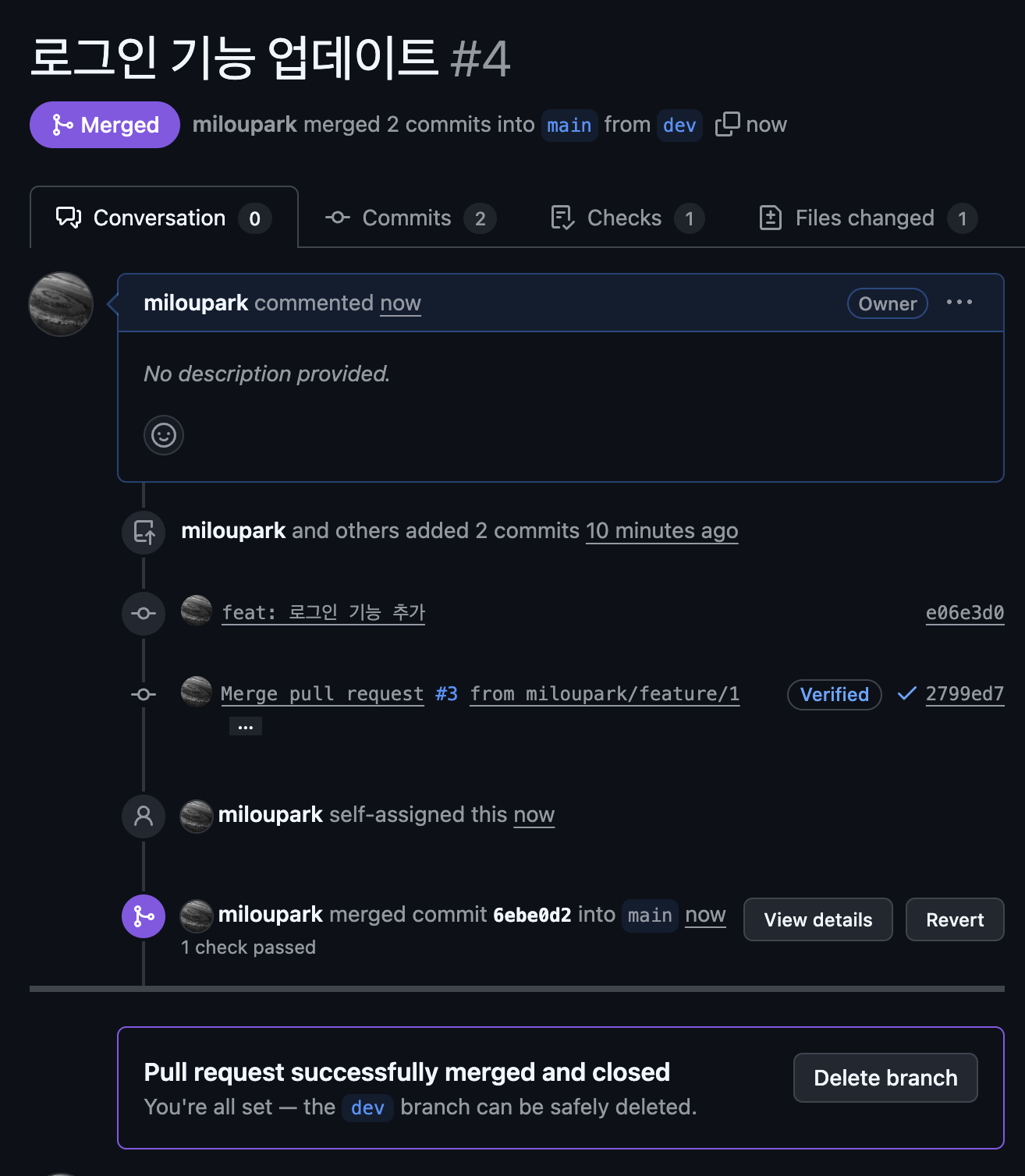The width and height of the screenshot is (1025, 1176).
Task: Open commit hash e06e3d0 link
Action: (964, 613)
